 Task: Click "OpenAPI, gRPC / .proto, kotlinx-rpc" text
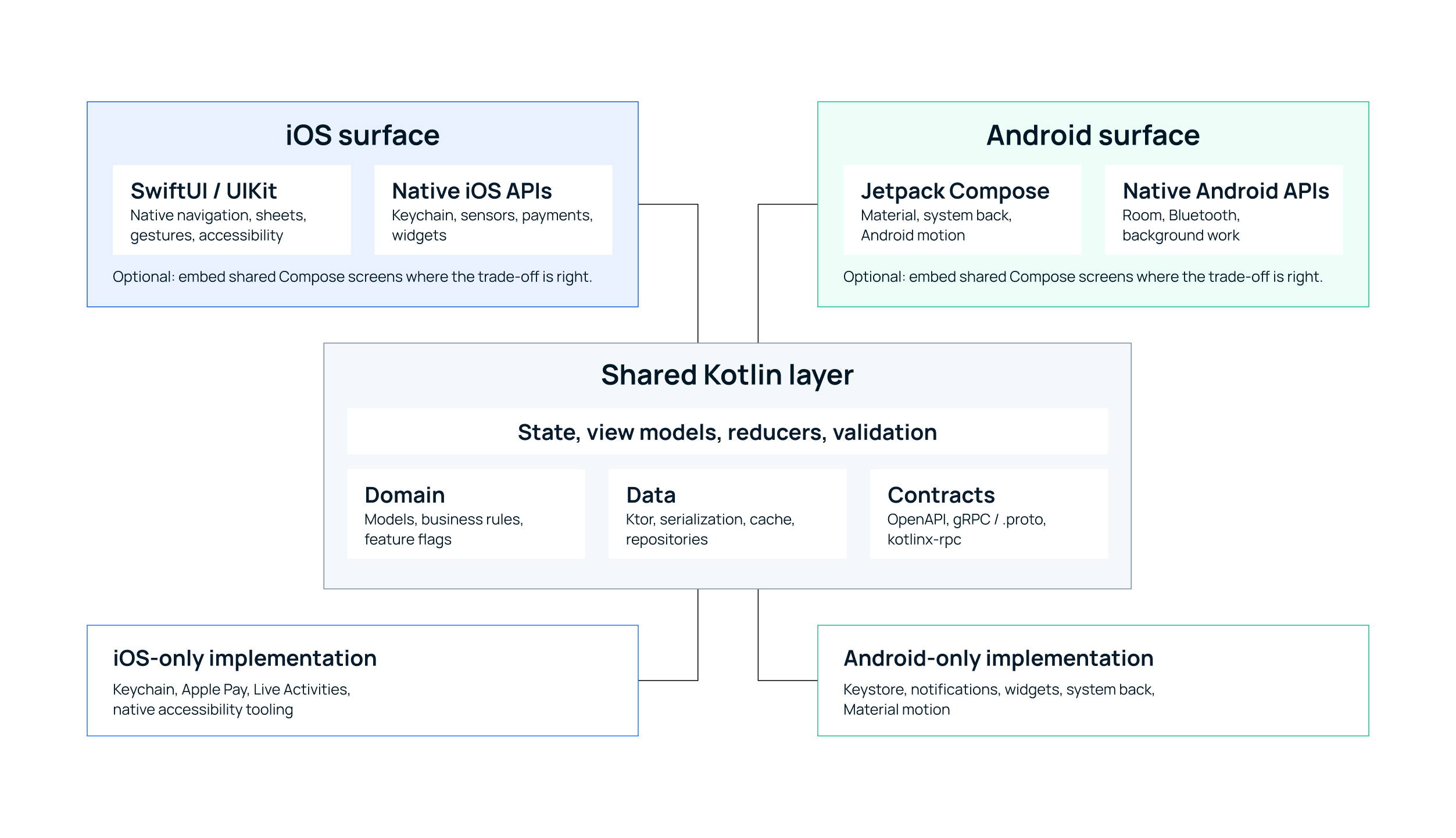[x=967, y=529]
